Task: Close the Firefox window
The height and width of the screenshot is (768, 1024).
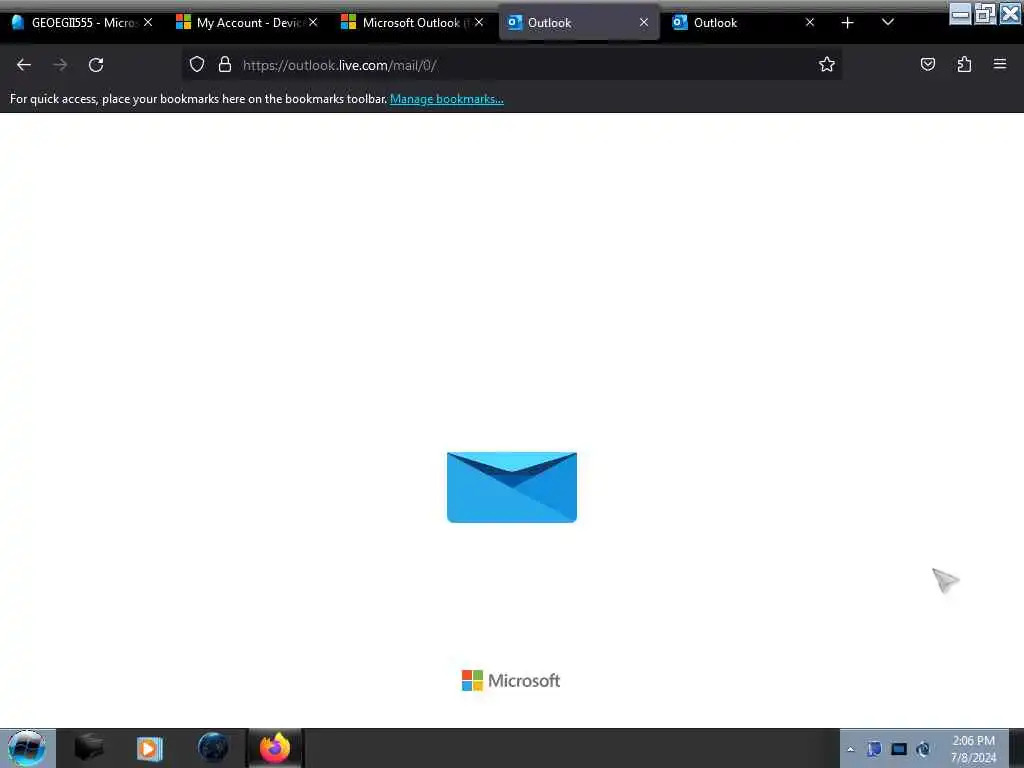Action: [x=1010, y=13]
